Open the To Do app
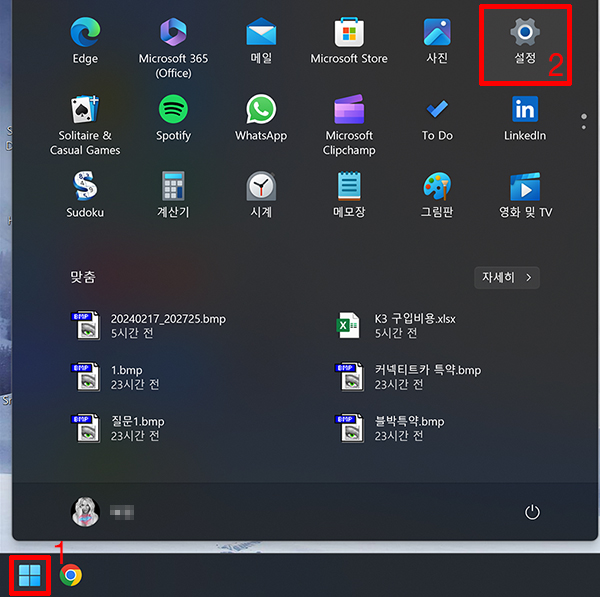600x597 pixels. pyautogui.click(x=437, y=118)
